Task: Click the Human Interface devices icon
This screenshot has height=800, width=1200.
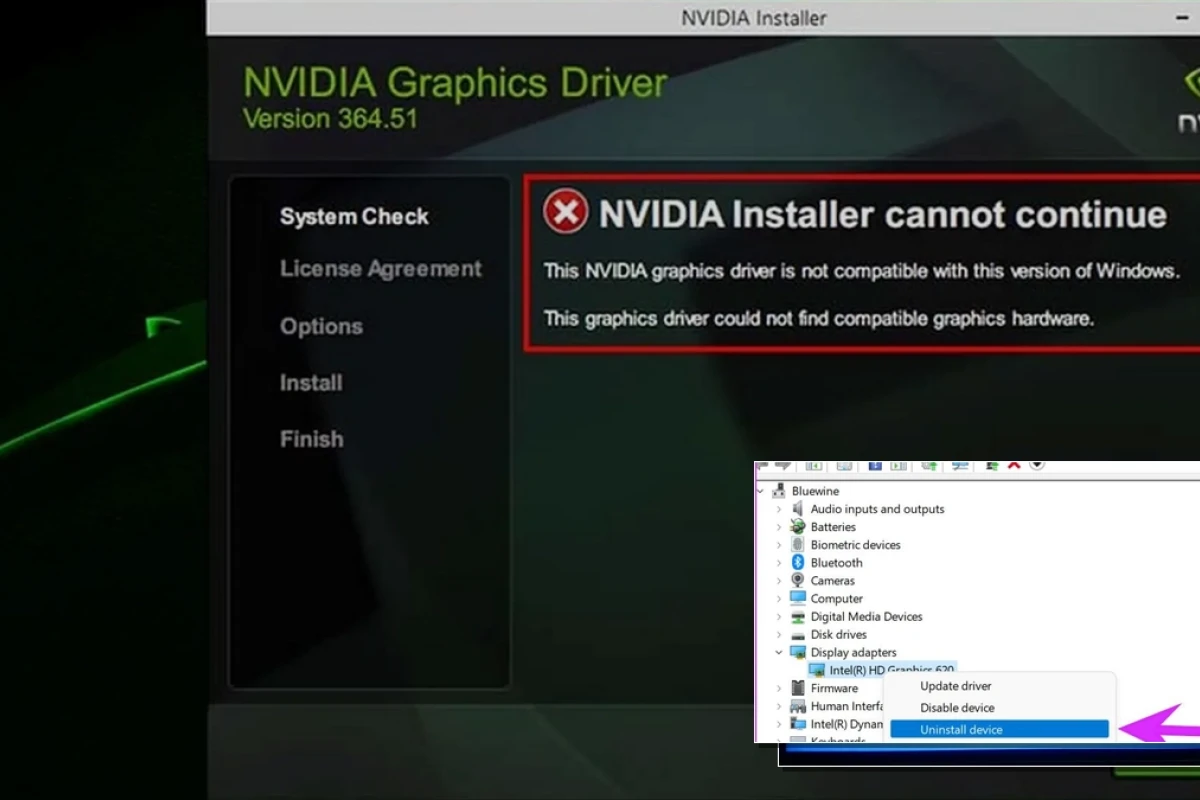Action: tap(798, 706)
